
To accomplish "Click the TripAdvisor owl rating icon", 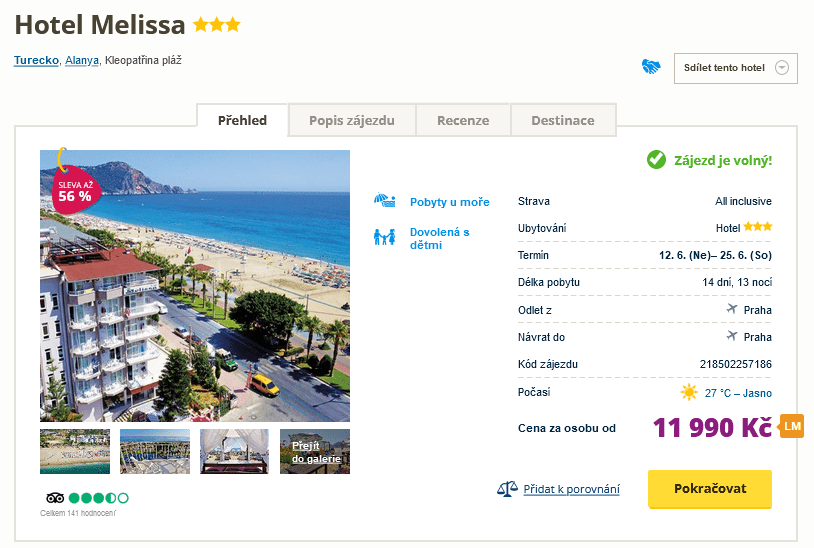I will [x=55, y=497].
